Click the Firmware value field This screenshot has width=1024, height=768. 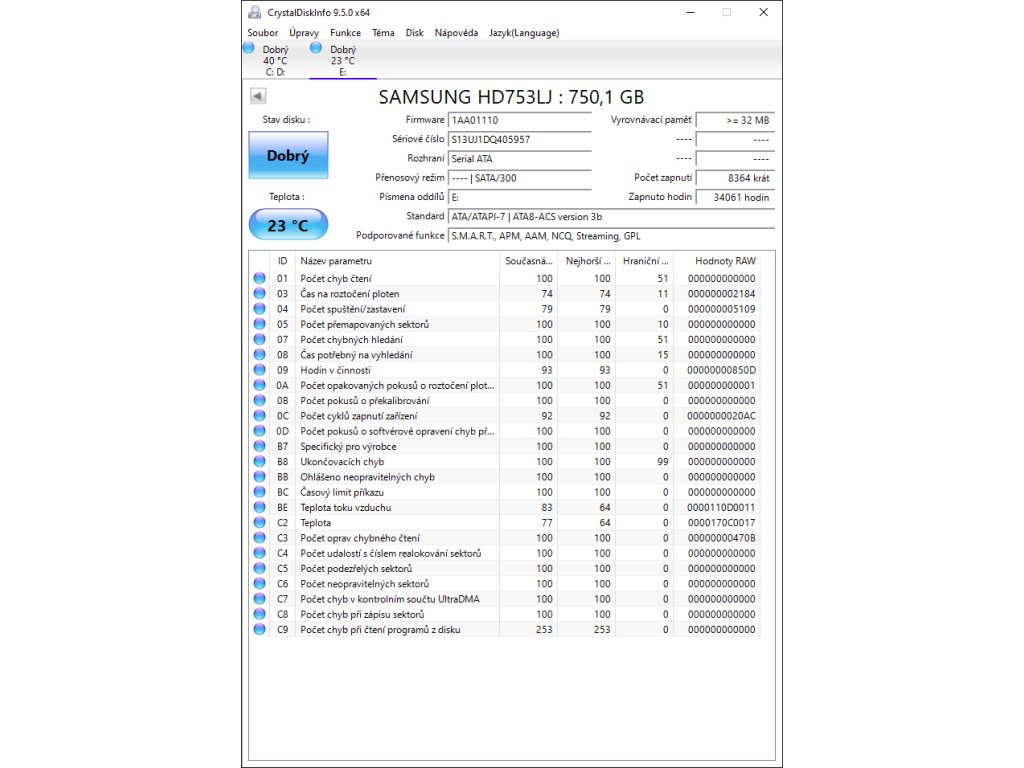click(519, 120)
